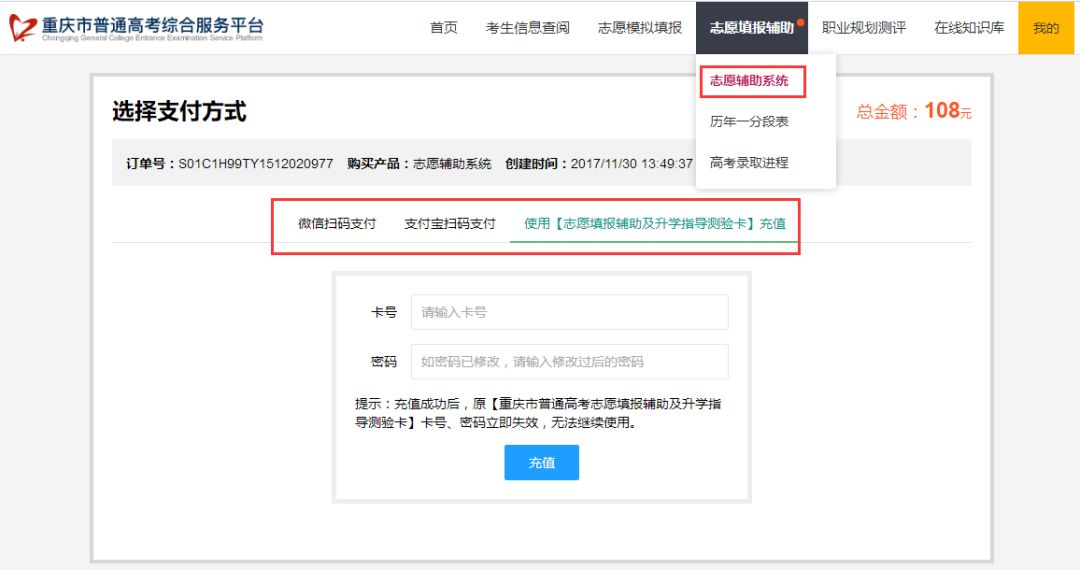
Task: Click the red heart-shaped platform logo
Action: point(22,28)
